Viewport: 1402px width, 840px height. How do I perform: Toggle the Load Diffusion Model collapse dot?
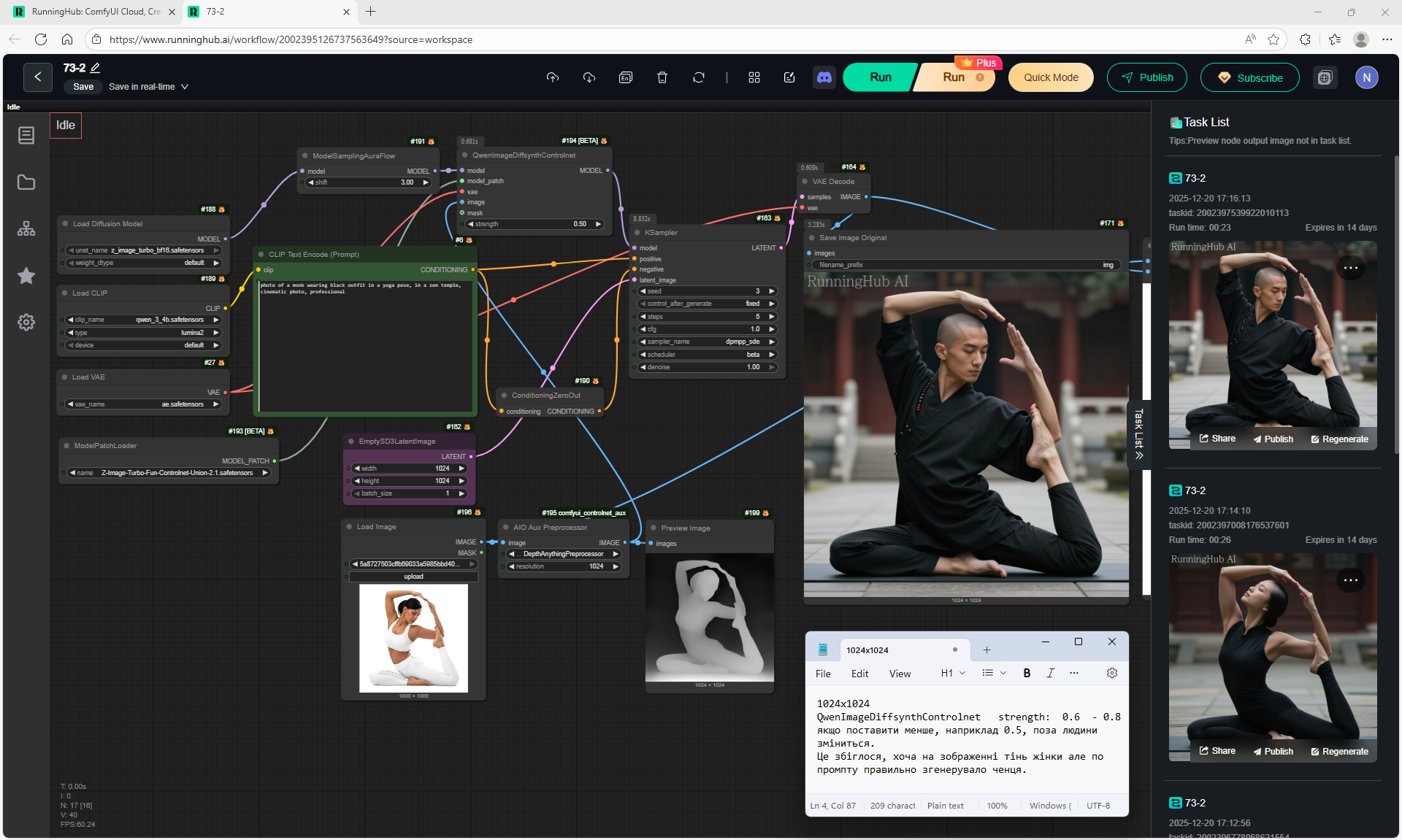pos(65,224)
